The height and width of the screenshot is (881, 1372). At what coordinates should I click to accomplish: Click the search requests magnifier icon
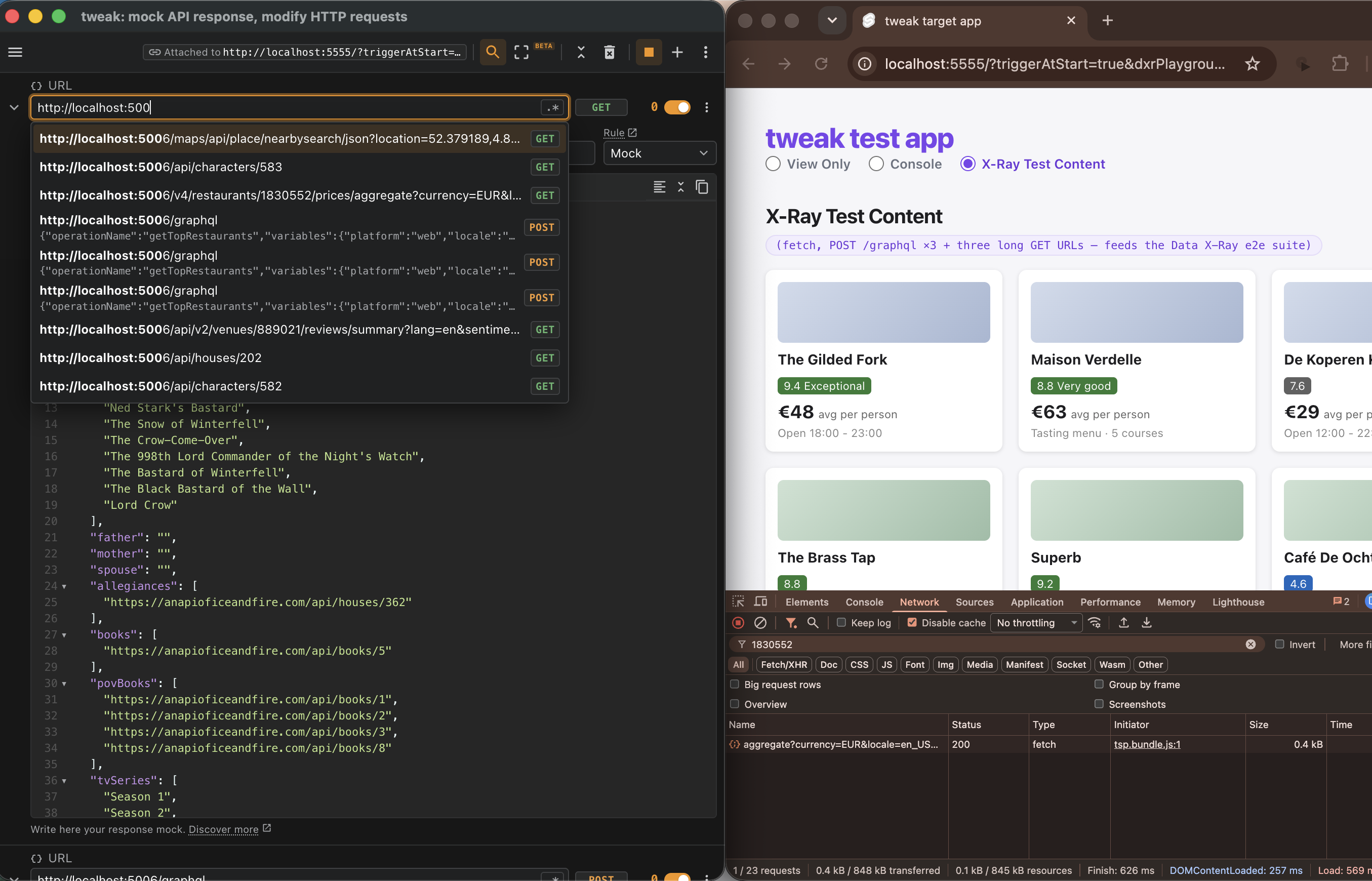[493, 52]
